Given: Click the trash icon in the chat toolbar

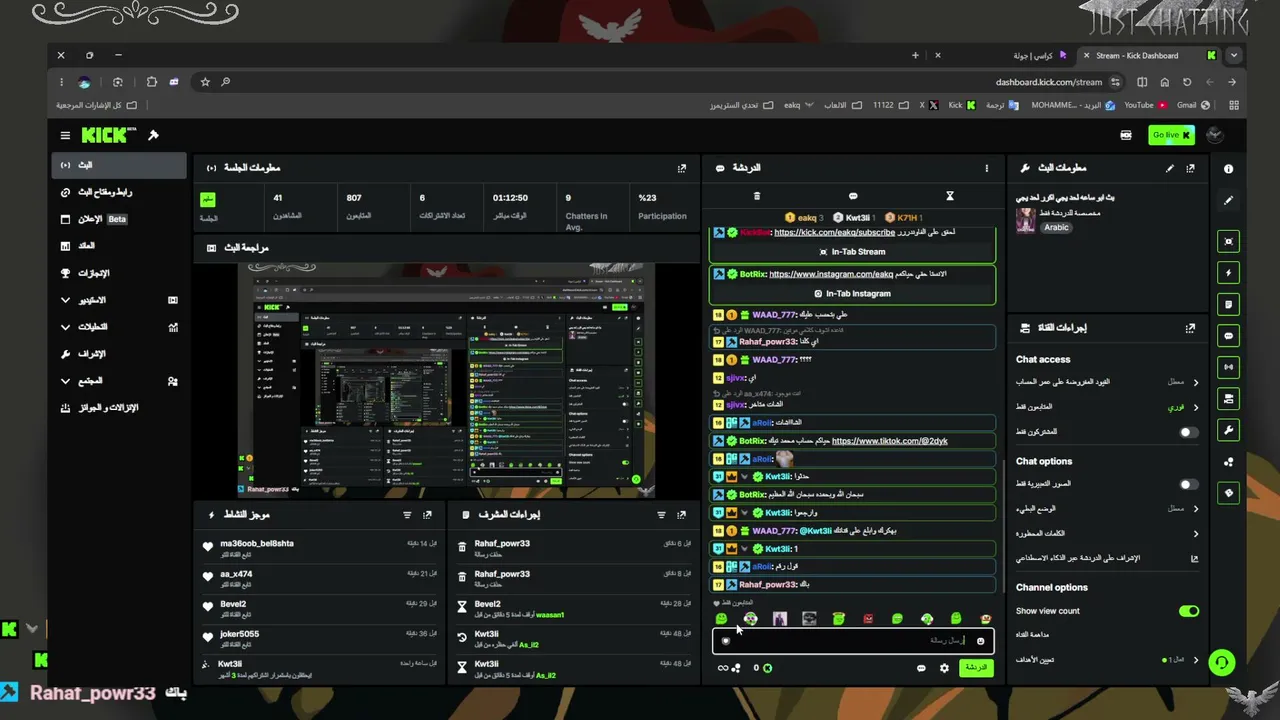Looking at the screenshot, I should click(x=756, y=196).
